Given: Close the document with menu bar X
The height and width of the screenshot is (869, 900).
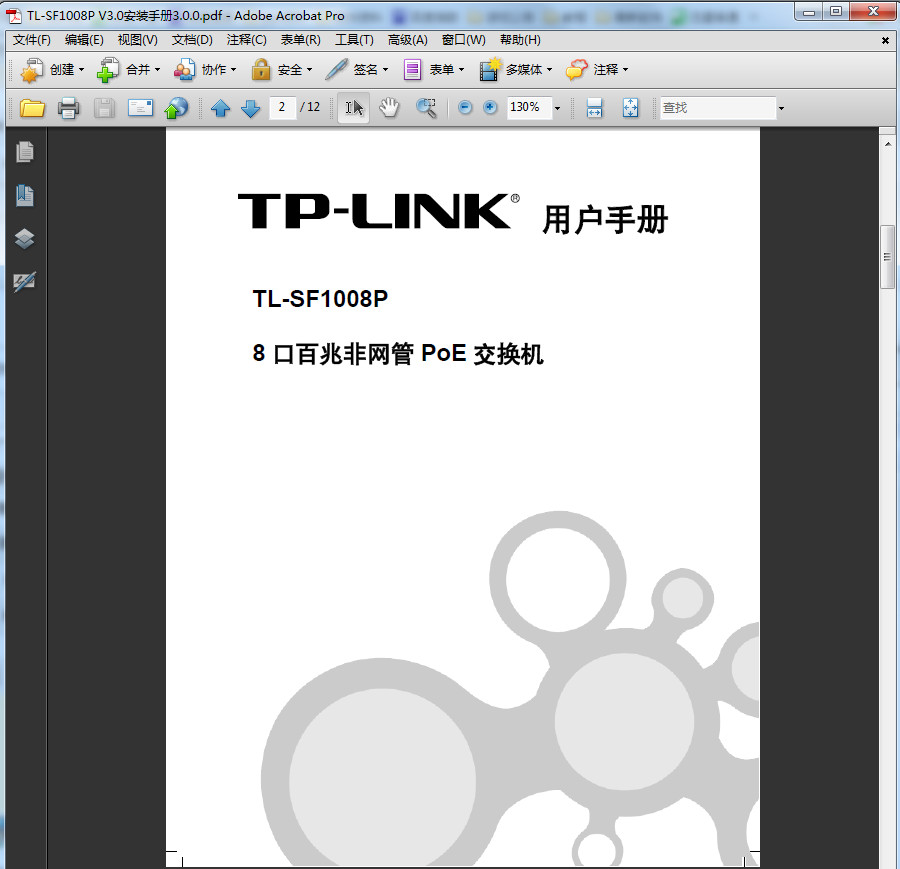Looking at the screenshot, I should coord(885,40).
